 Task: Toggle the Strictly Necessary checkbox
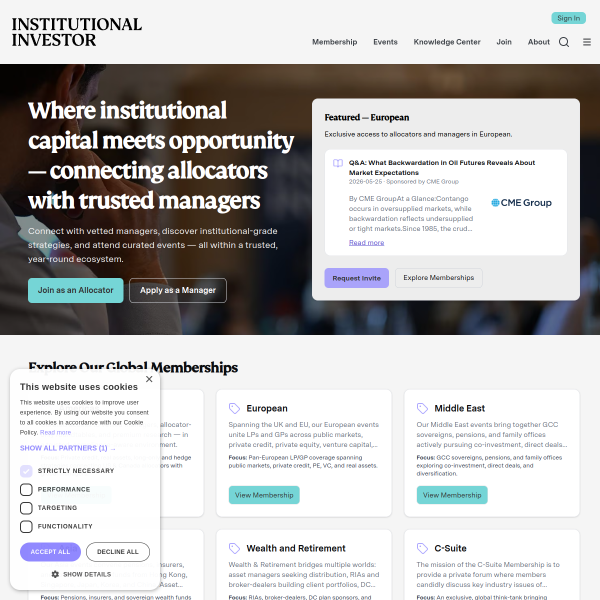pos(26,471)
